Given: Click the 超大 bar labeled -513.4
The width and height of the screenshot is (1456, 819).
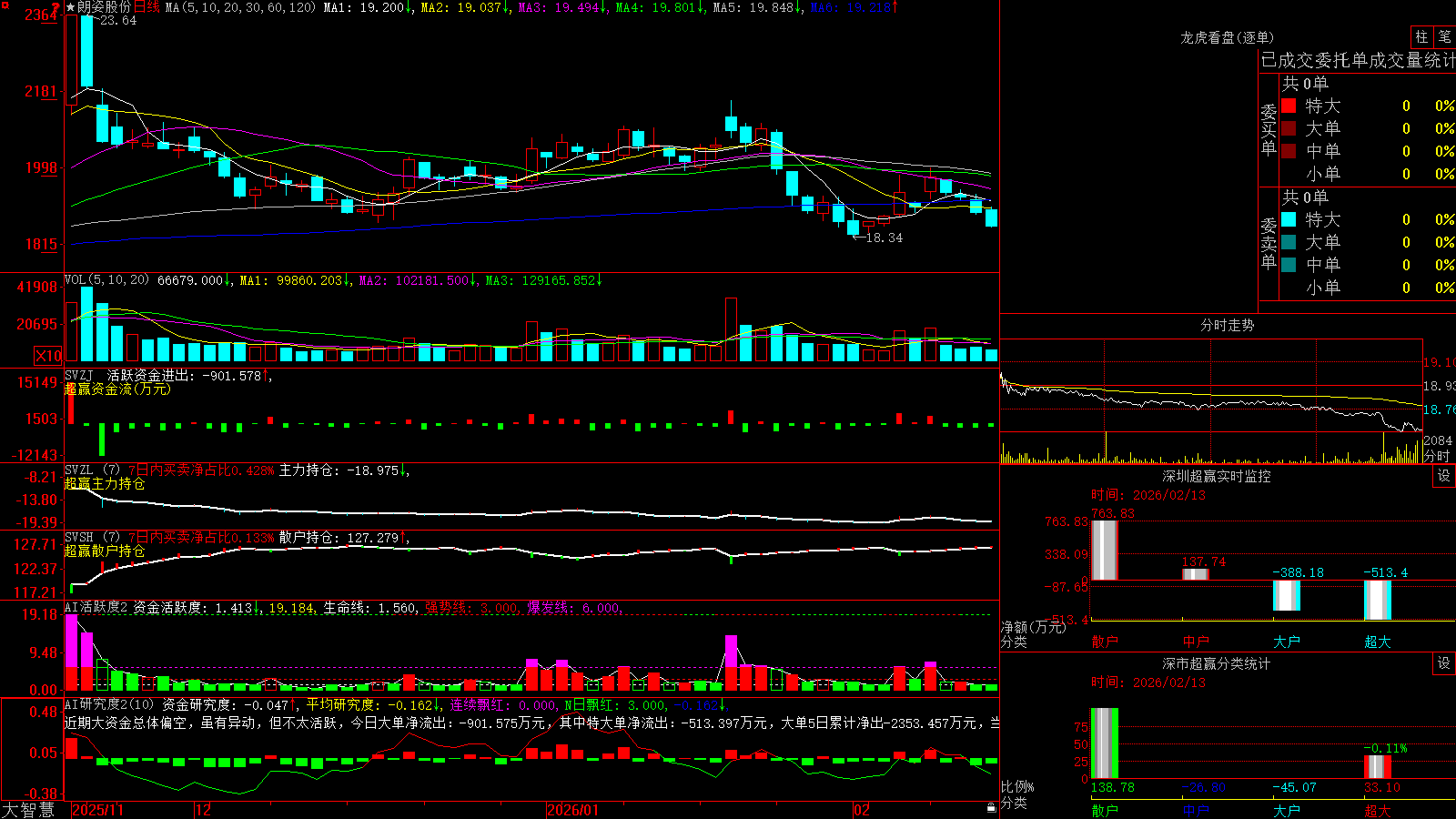Looking at the screenshot, I should pyautogui.click(x=1378, y=600).
